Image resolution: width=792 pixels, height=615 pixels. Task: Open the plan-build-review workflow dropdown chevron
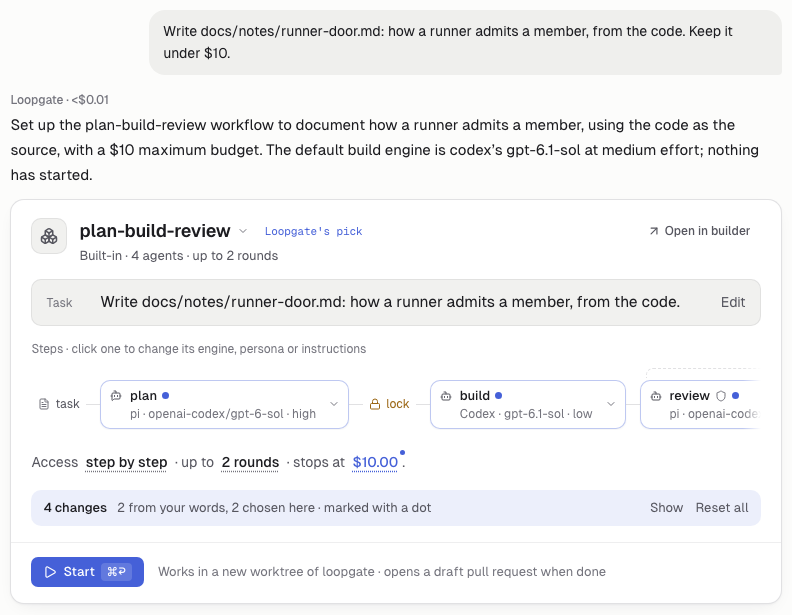pos(243,231)
